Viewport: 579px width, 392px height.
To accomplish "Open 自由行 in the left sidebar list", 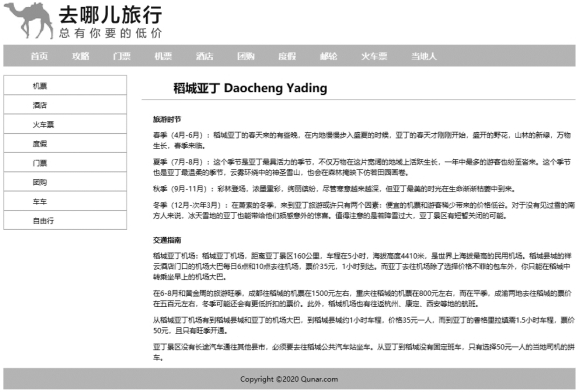I will click(x=65, y=220).
